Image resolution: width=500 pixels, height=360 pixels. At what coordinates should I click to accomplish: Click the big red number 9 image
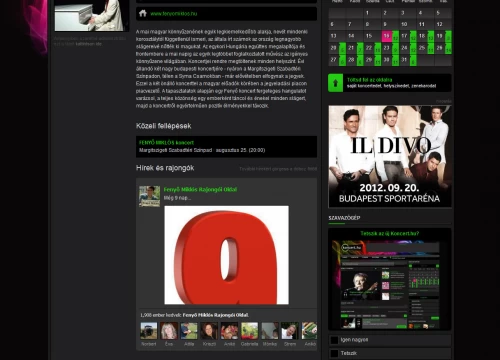coord(227,255)
